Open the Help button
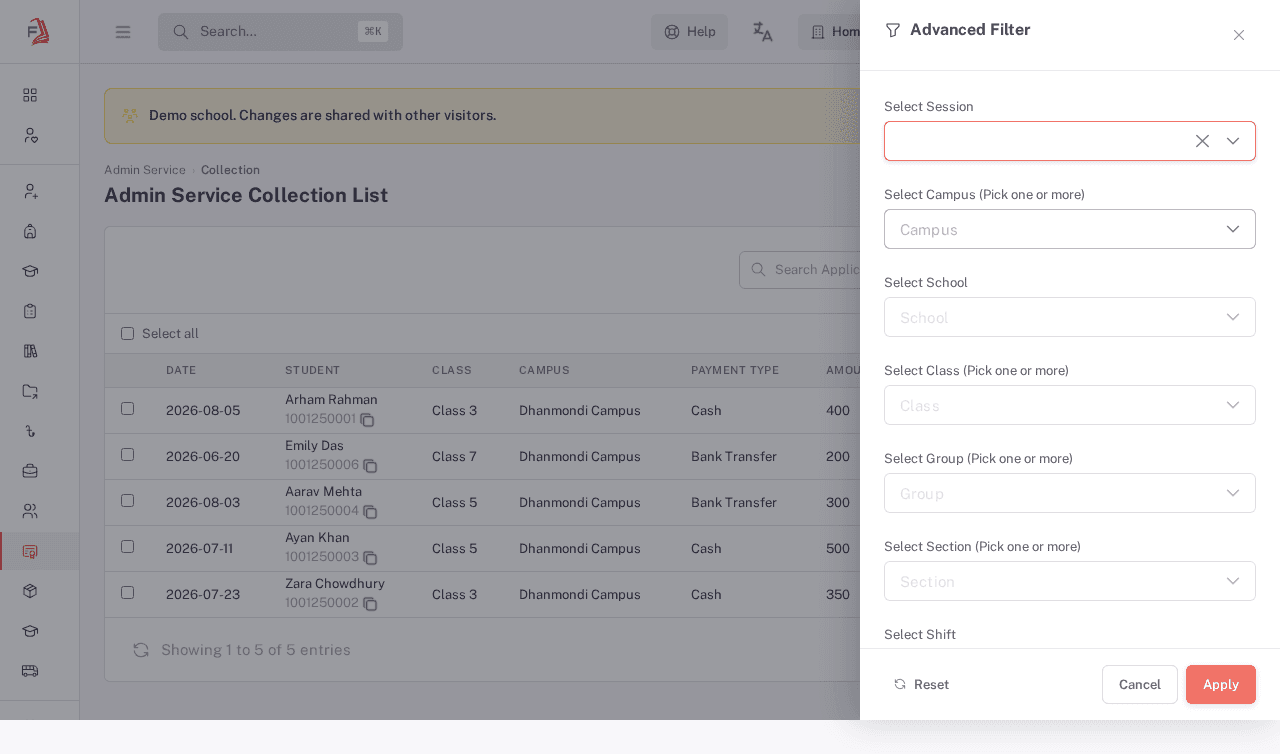 tap(690, 32)
